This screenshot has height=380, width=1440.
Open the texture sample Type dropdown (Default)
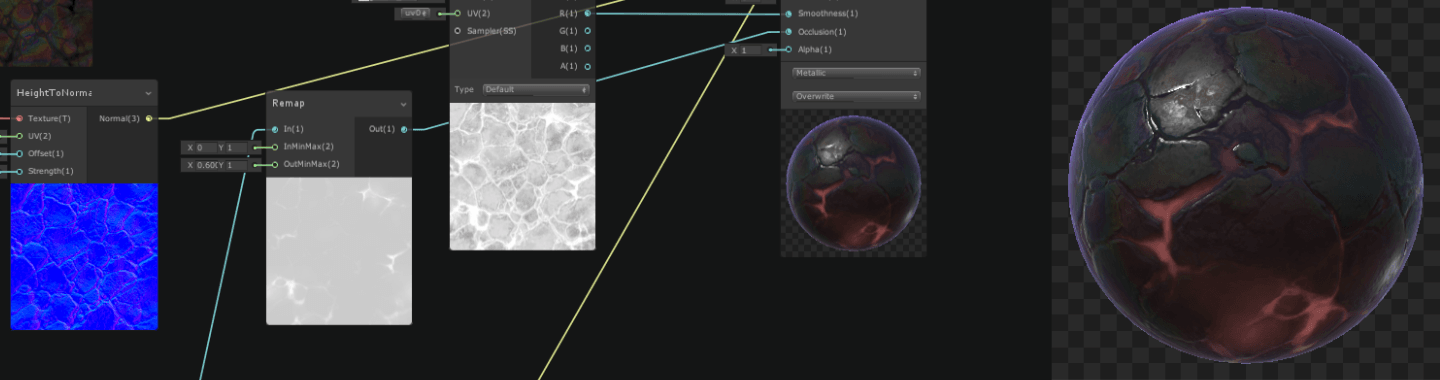(x=536, y=89)
